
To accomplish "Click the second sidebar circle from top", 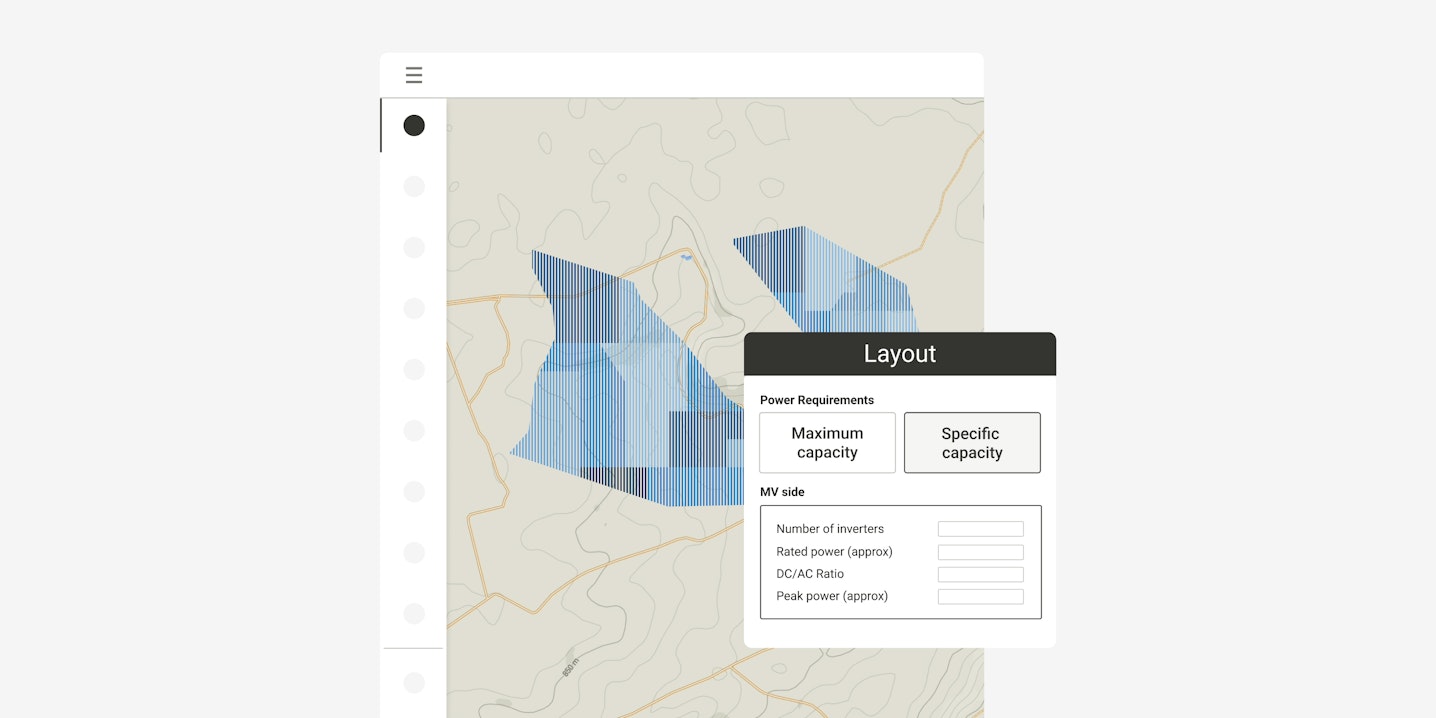I will pos(414,187).
